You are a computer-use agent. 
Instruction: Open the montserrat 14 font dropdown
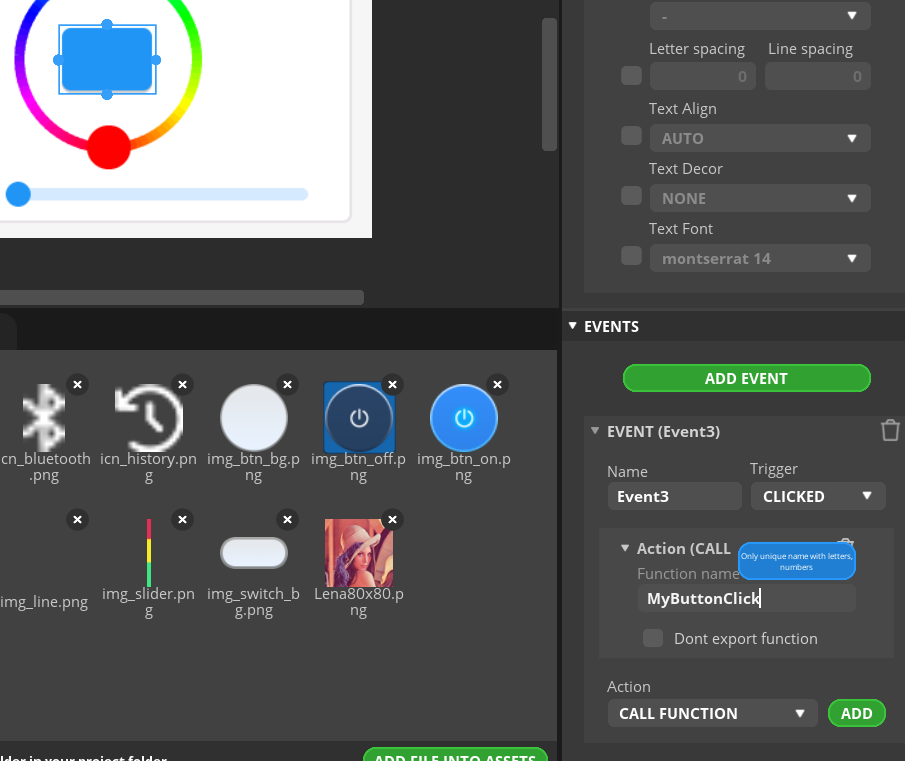[x=760, y=258]
